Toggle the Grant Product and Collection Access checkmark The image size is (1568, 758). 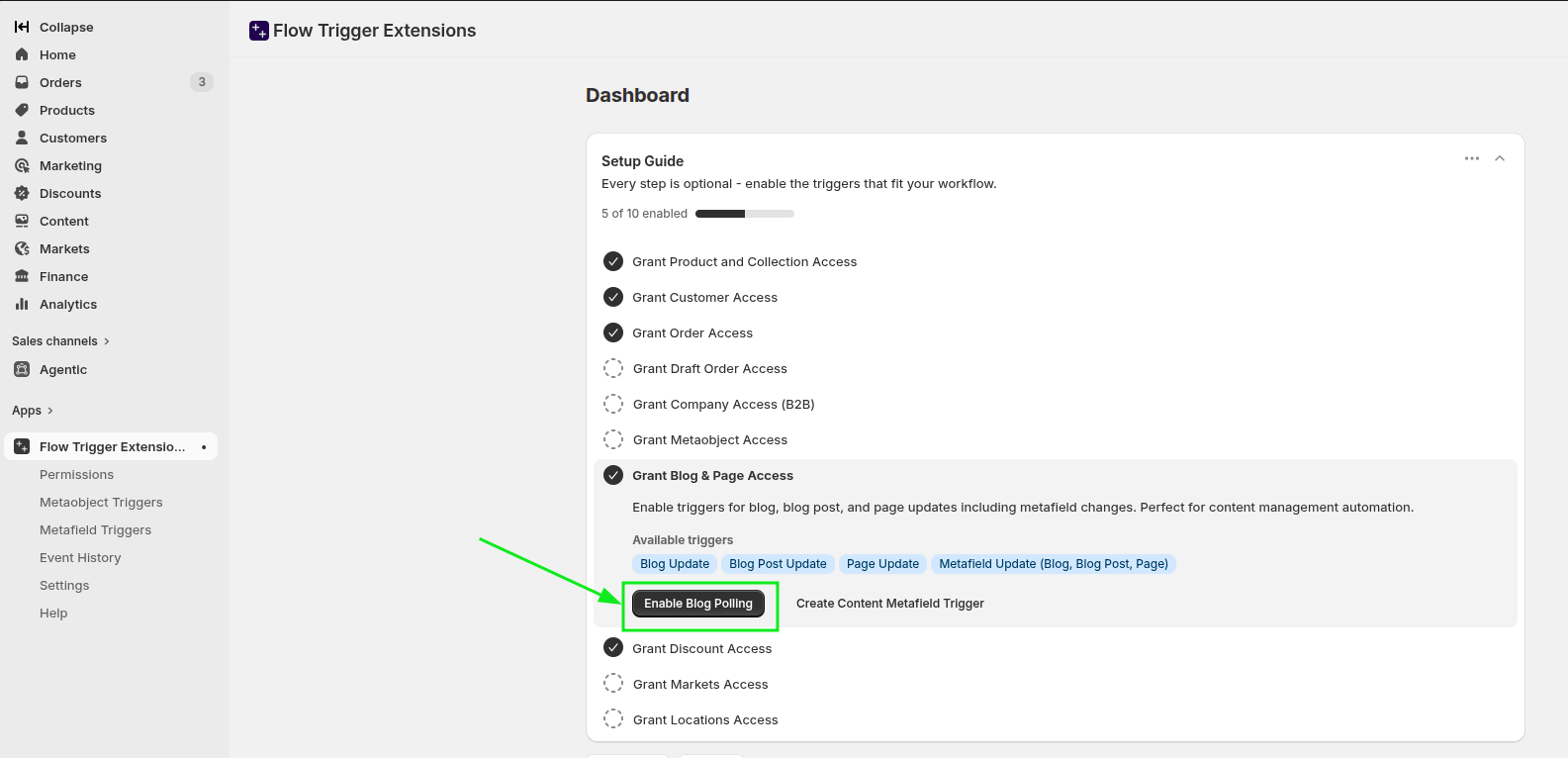(x=613, y=261)
